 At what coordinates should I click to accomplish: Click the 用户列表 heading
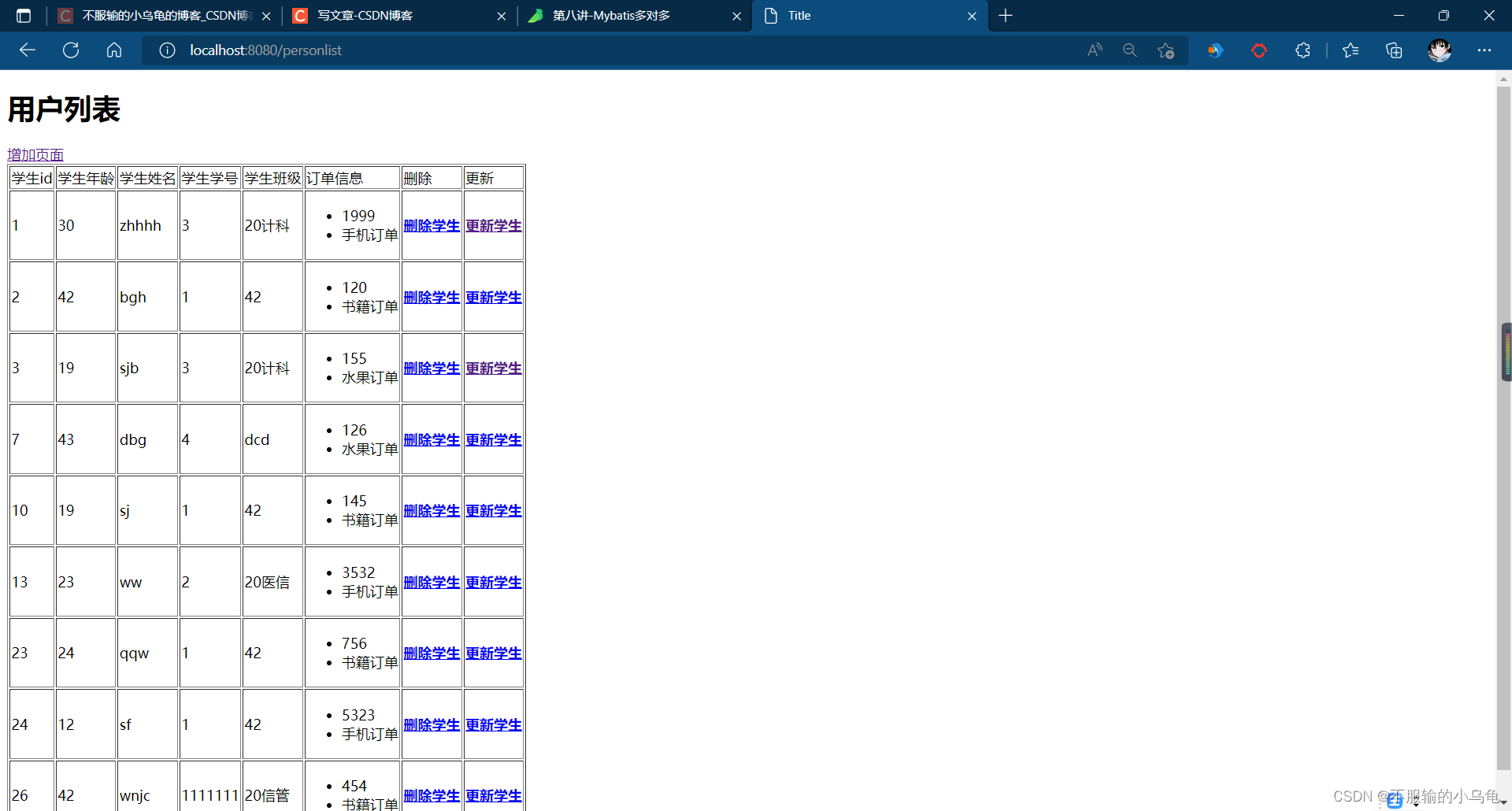64,109
